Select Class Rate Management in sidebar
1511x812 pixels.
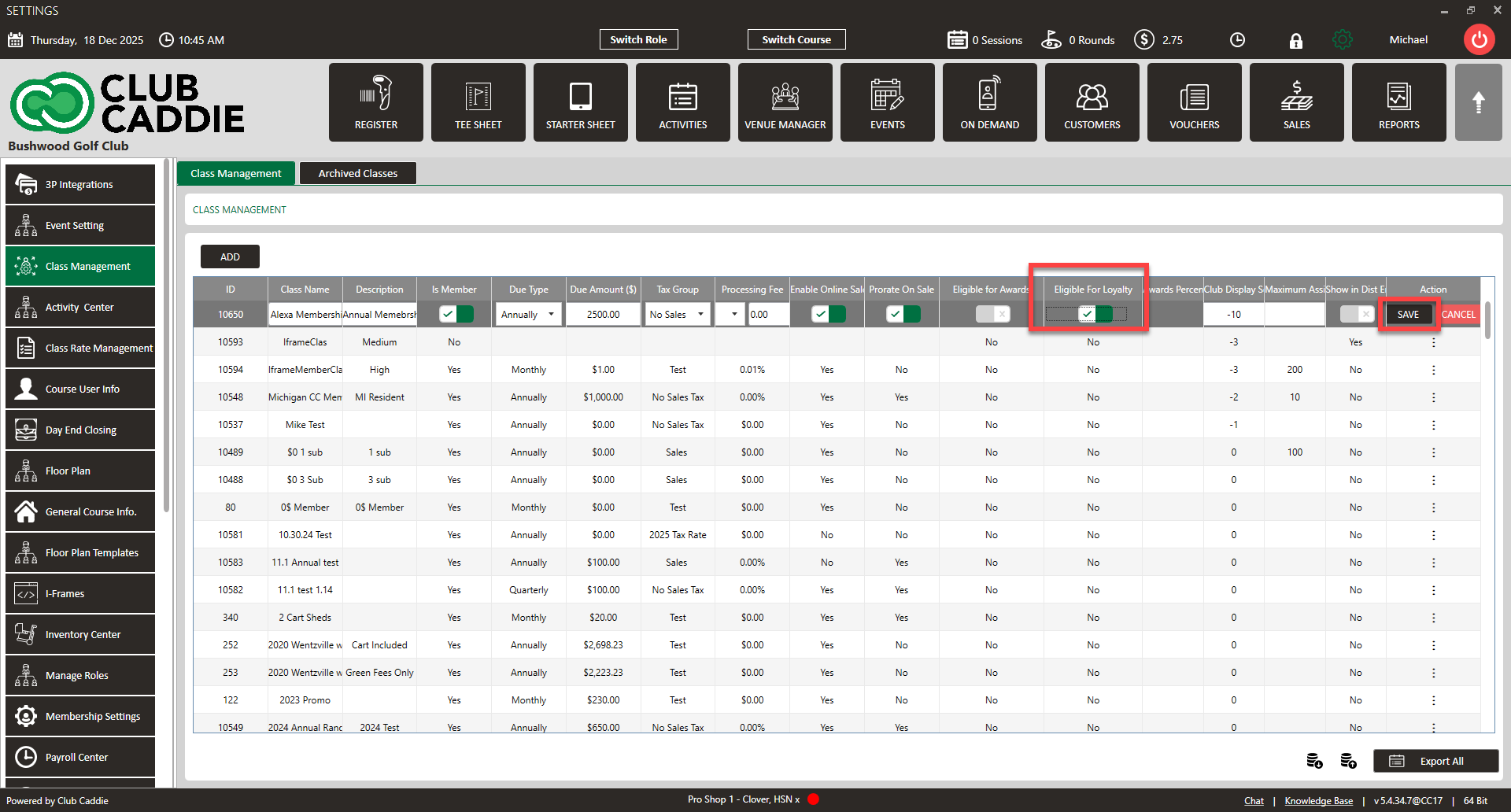click(x=80, y=348)
